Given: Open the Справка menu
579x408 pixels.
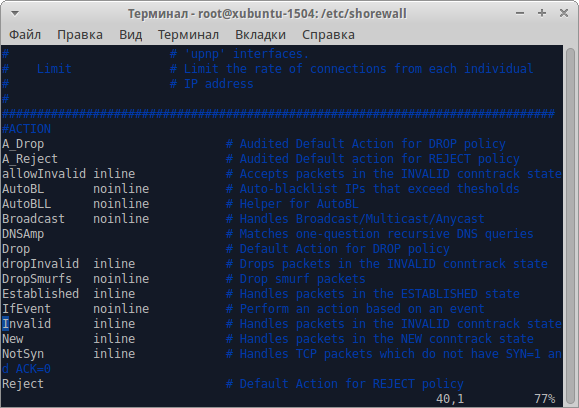Looking at the screenshot, I should pos(328,35).
